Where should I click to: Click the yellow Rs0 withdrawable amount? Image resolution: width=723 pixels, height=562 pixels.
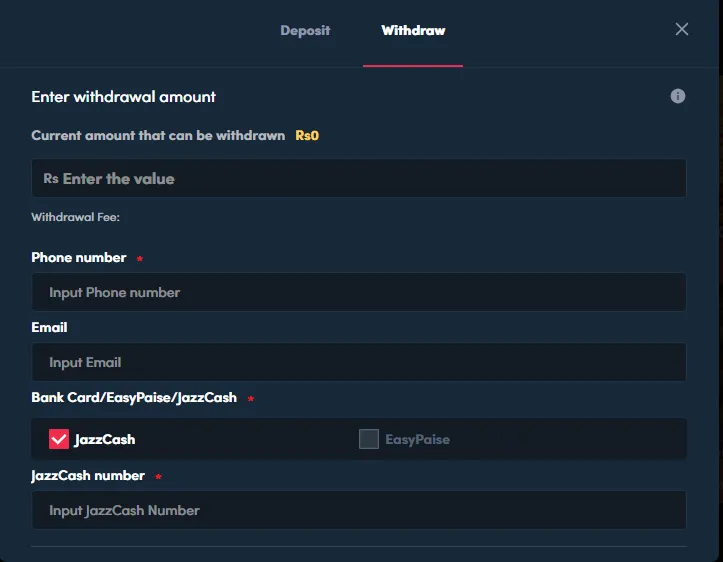pos(307,135)
